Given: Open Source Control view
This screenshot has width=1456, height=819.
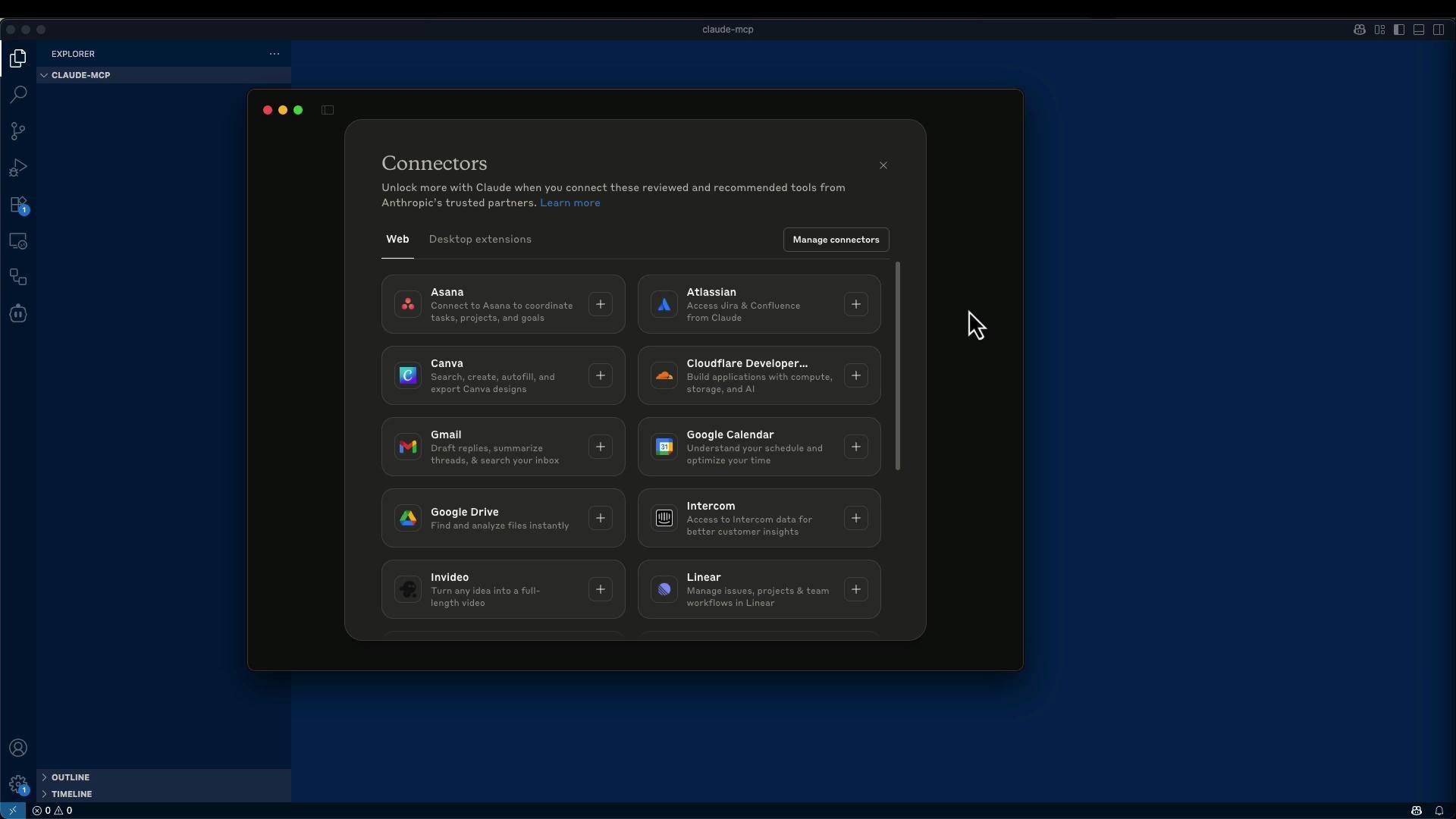Looking at the screenshot, I should (x=18, y=131).
